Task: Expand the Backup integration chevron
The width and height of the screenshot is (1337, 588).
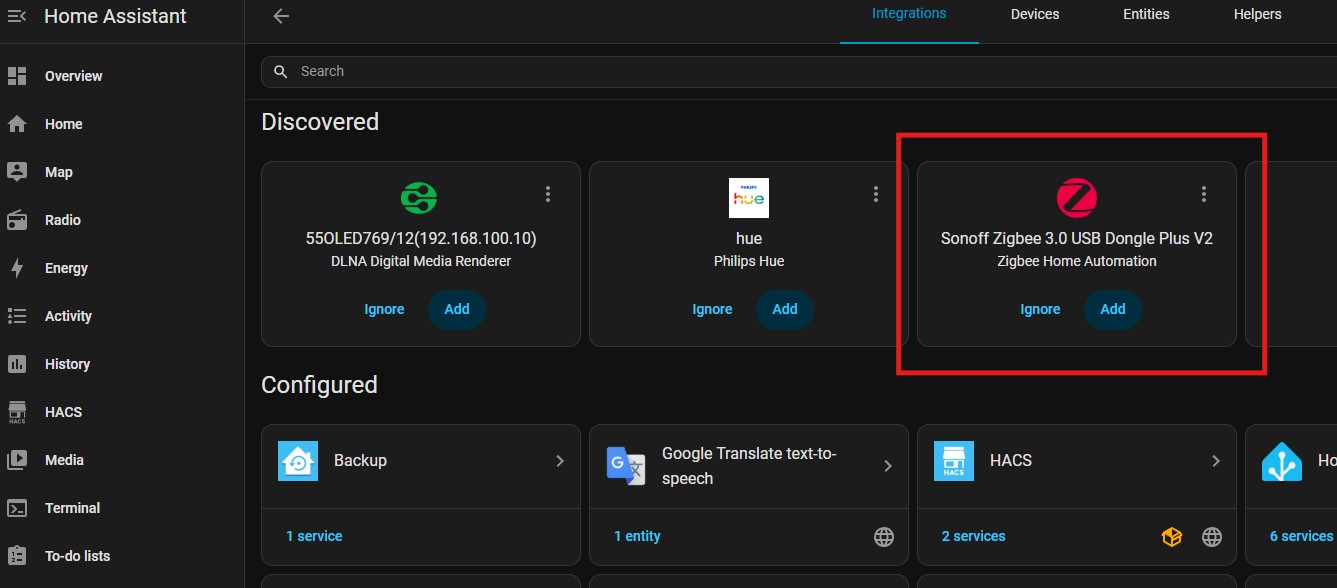Action: tap(559, 461)
